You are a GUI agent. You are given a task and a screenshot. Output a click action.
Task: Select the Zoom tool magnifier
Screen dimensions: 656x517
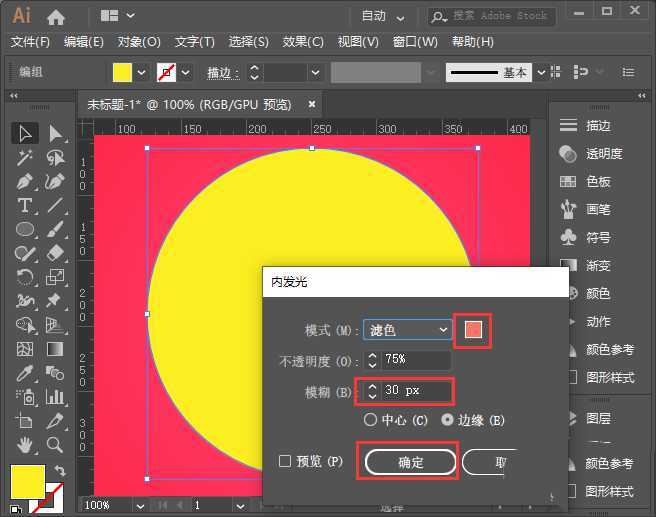click(x=55, y=444)
